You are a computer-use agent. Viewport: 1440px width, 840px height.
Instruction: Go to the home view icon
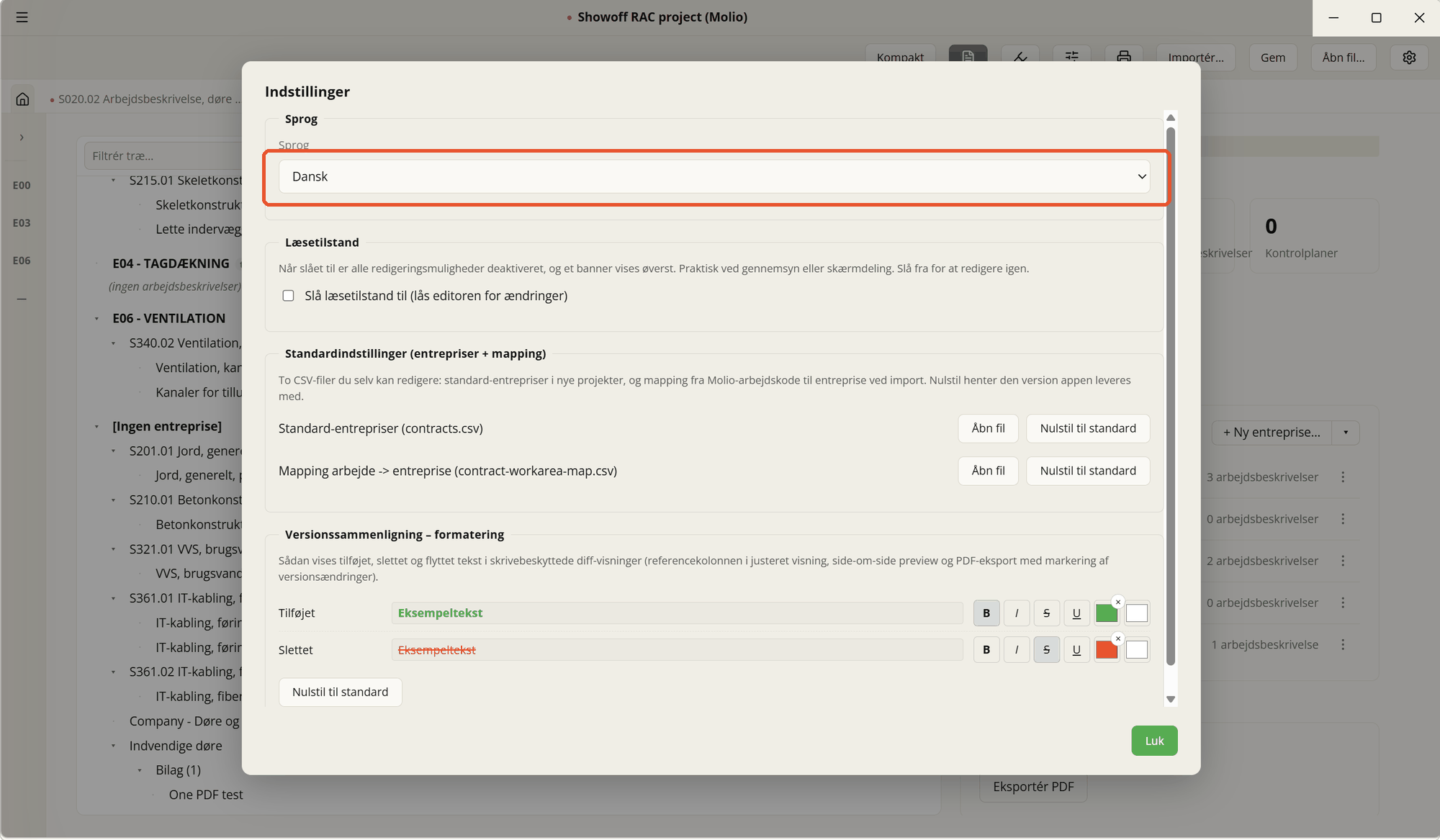click(x=23, y=99)
